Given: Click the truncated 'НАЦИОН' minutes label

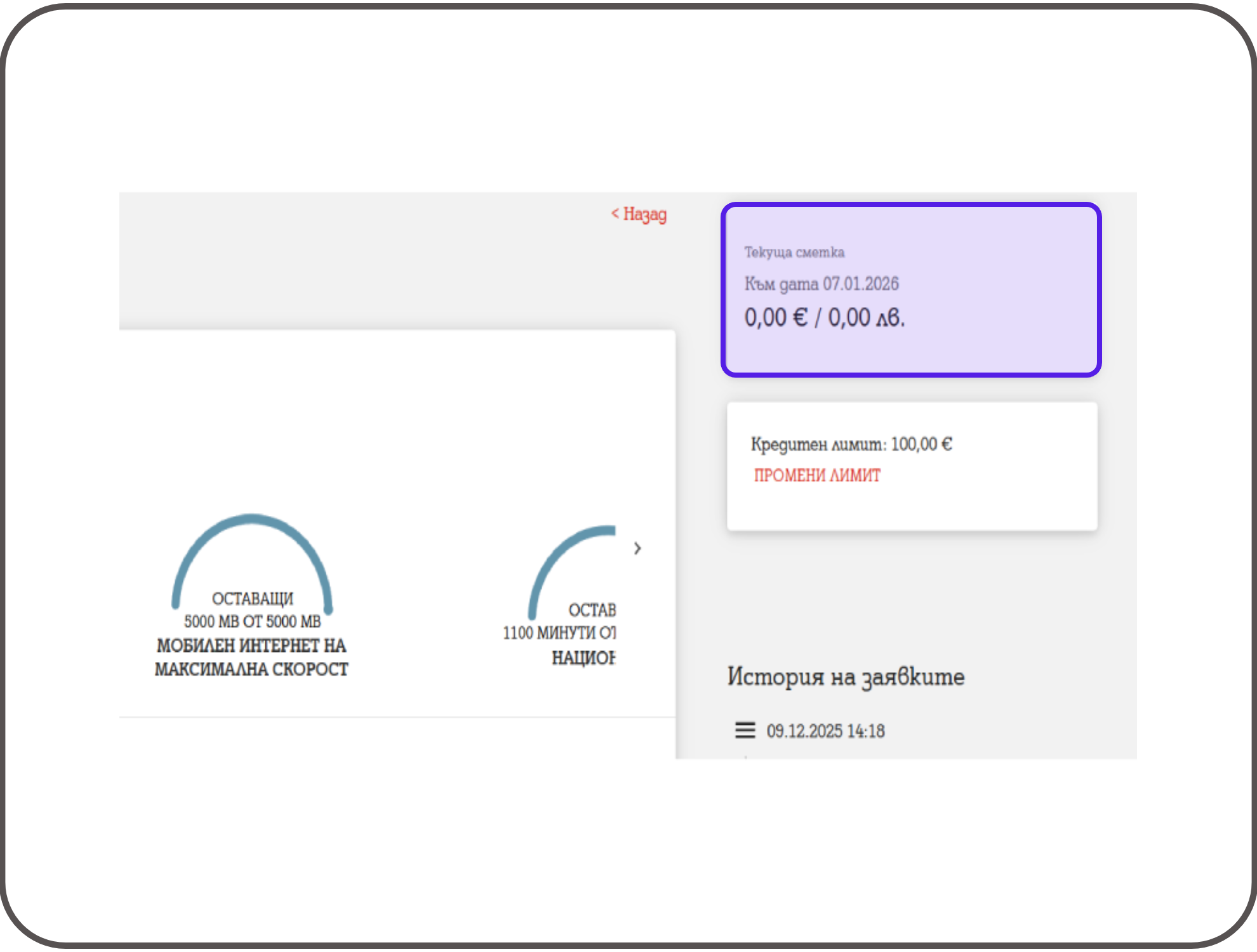Looking at the screenshot, I should tap(583, 658).
